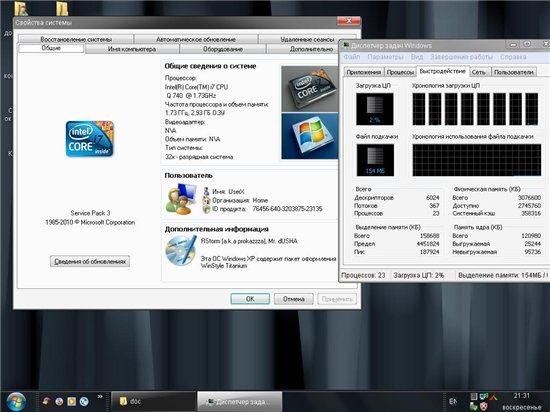Minimize the Task Manager window
550x412 pixels.
pyautogui.click(x=513, y=45)
